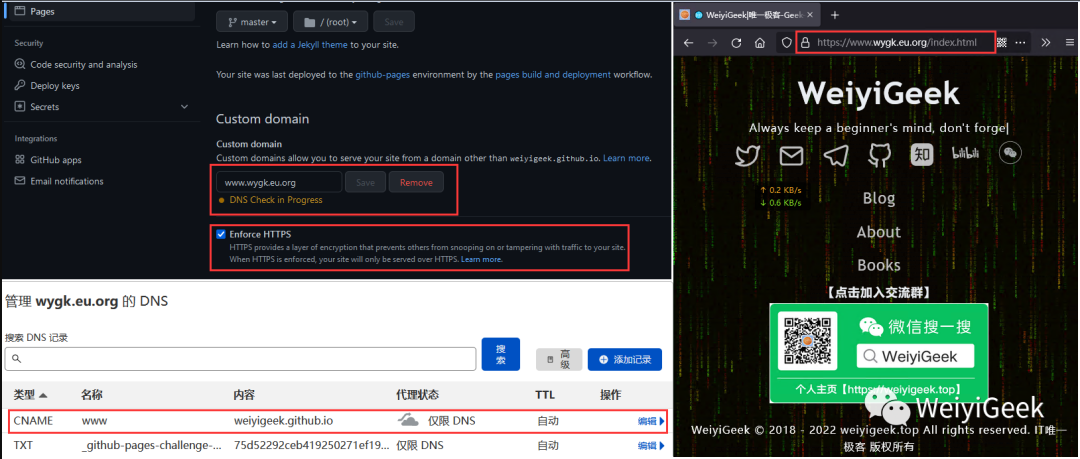This screenshot has width=1080, height=459.
Task: Click Learn more link under Enforce HTTPS
Action: click(x=481, y=260)
